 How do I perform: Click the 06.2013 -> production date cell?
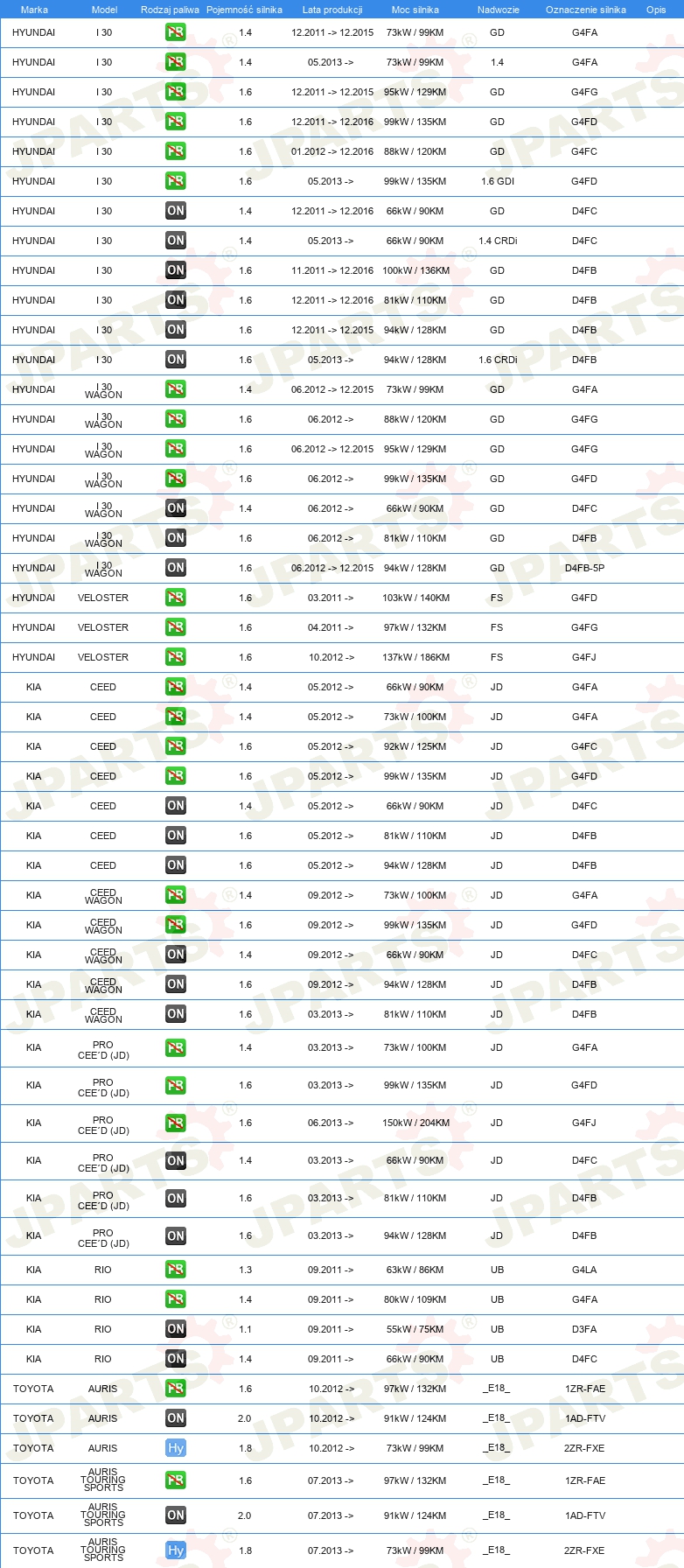pyautogui.click(x=331, y=1123)
